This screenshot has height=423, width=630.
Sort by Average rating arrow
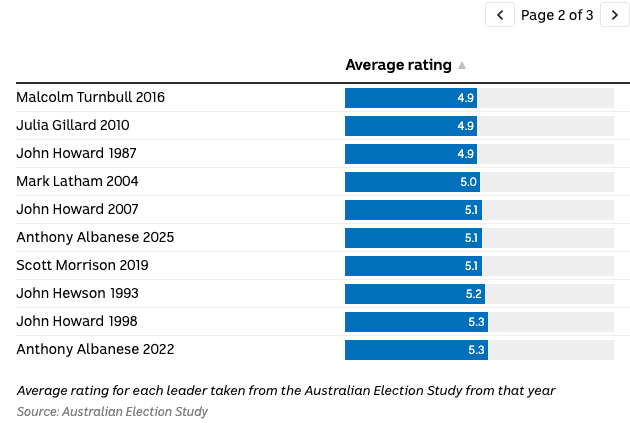[x=462, y=66]
